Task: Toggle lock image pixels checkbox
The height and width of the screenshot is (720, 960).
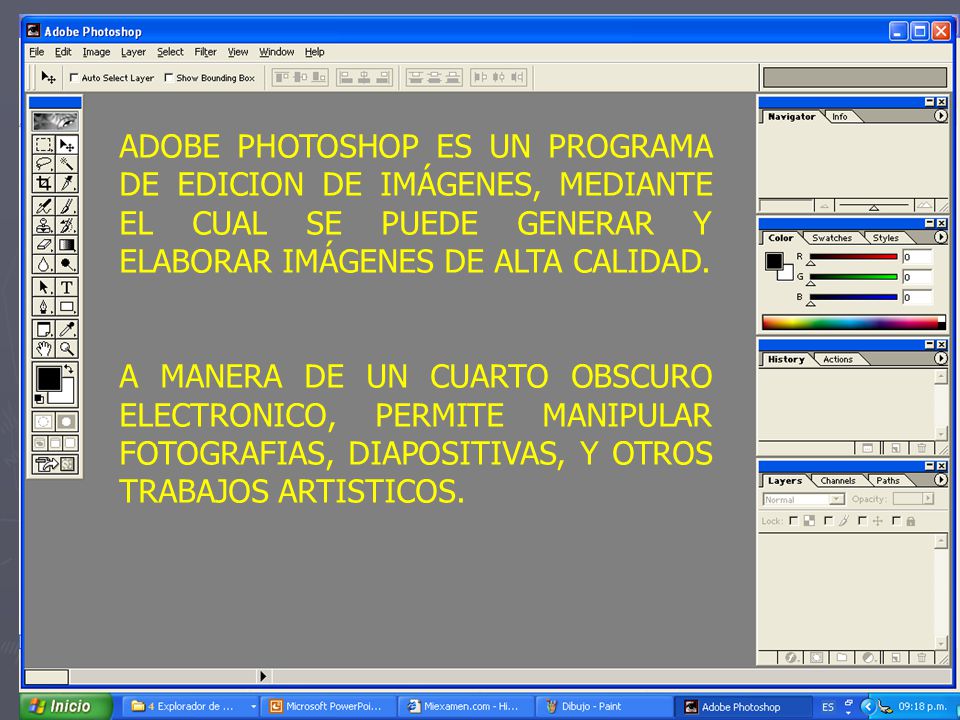Action: [828, 521]
